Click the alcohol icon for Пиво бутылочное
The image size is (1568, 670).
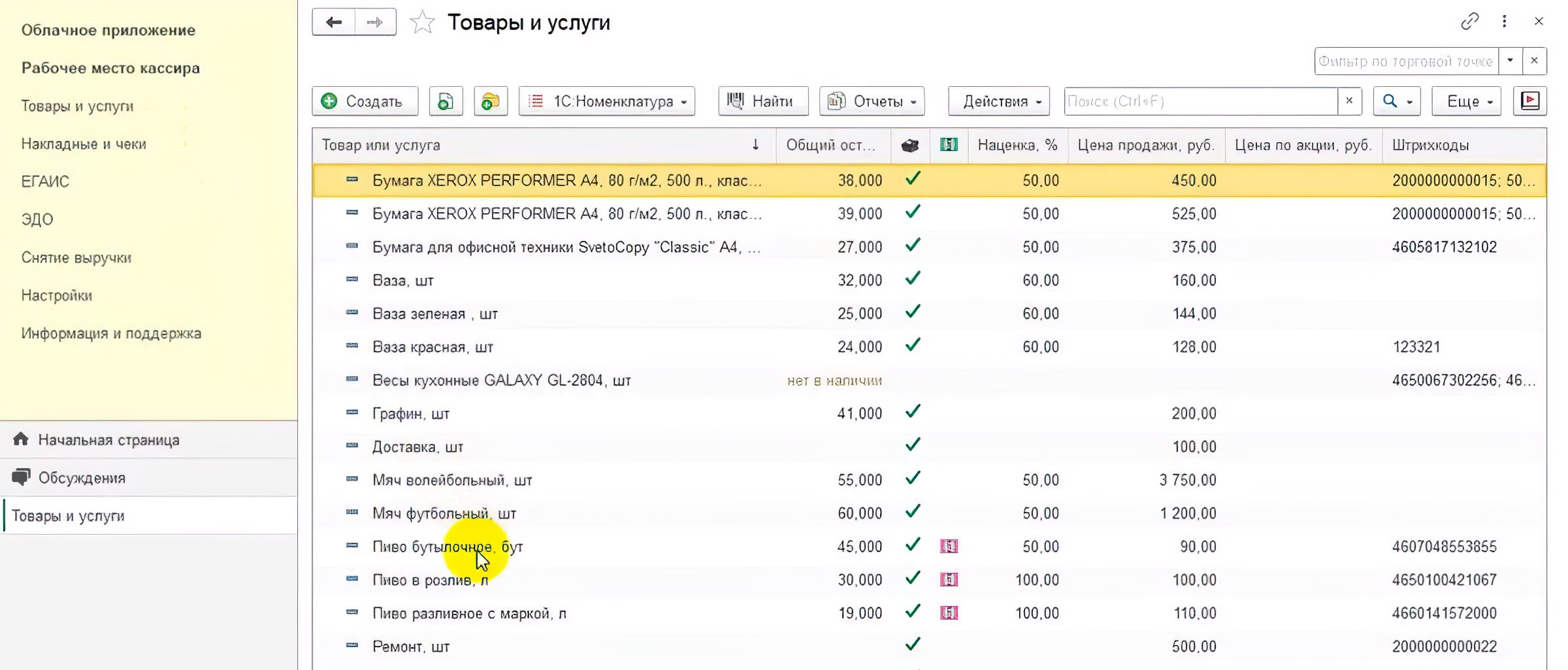[949, 546]
